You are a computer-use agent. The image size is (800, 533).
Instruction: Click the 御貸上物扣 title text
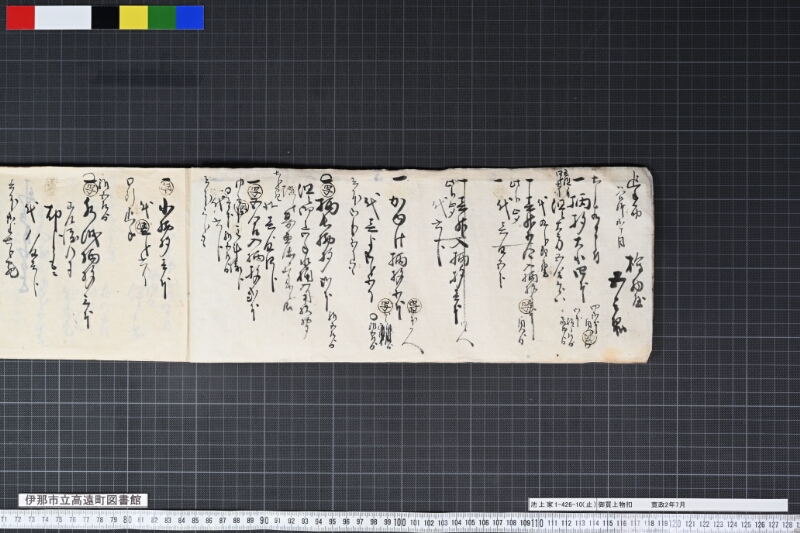point(615,504)
